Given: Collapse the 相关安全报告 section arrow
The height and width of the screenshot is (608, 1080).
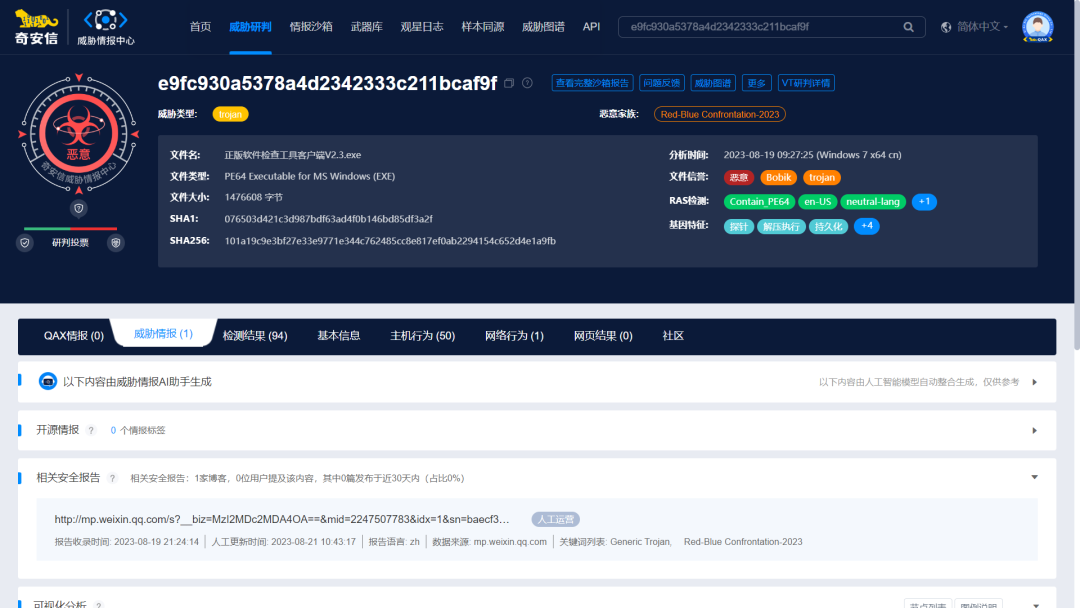Looking at the screenshot, I should click(1034, 478).
